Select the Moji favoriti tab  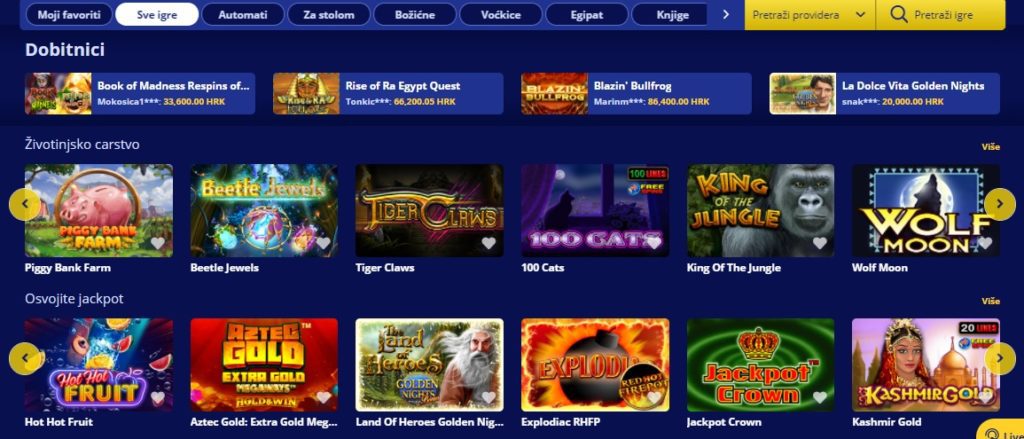[x=69, y=14]
